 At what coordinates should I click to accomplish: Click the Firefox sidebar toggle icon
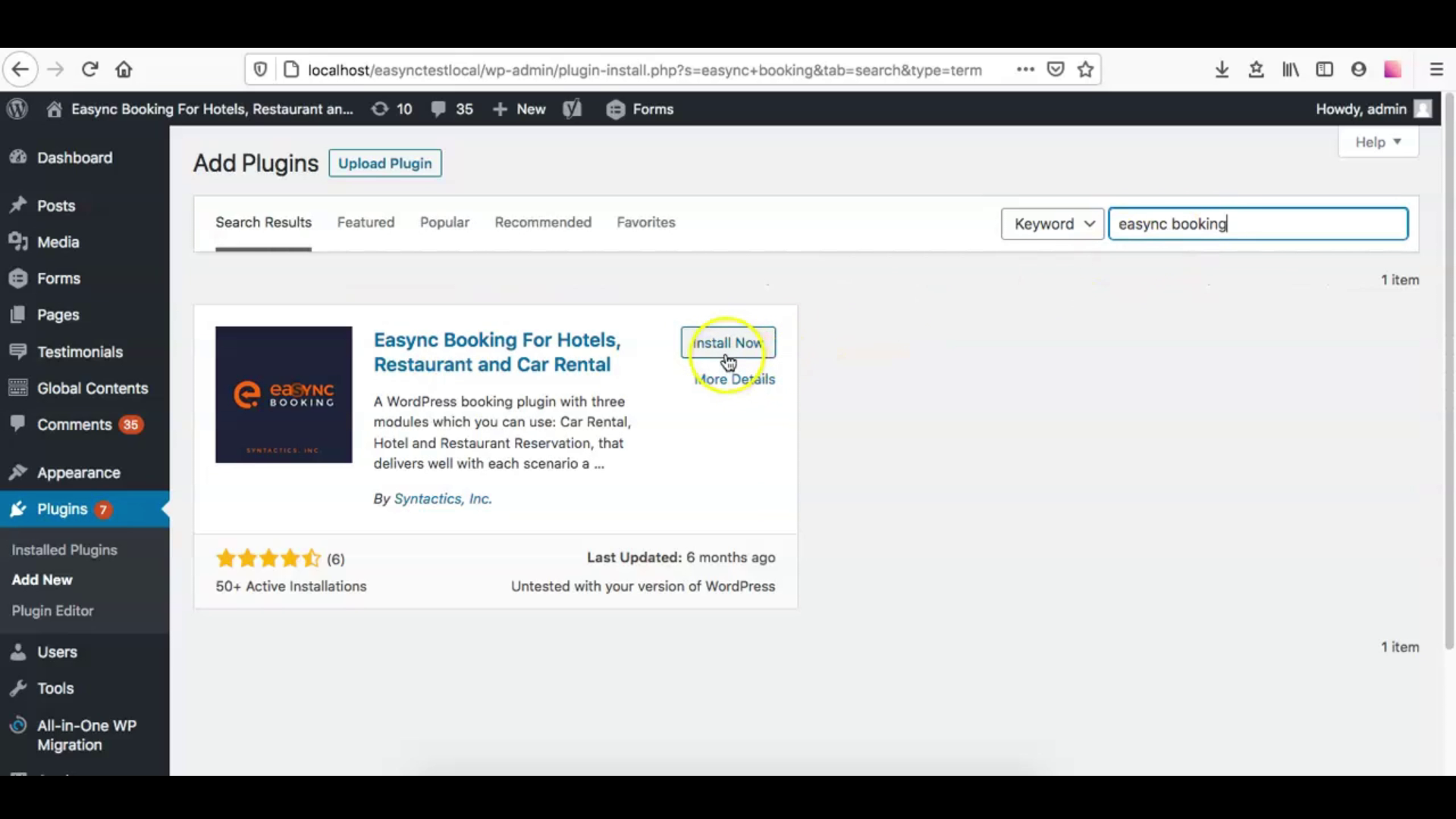pyautogui.click(x=1325, y=69)
